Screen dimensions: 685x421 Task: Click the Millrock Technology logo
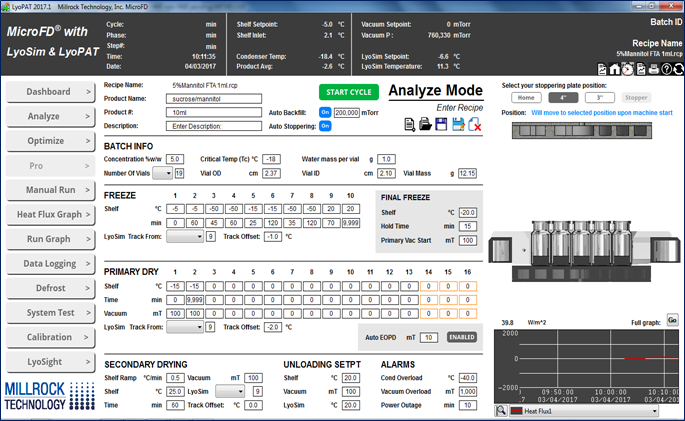(49, 396)
